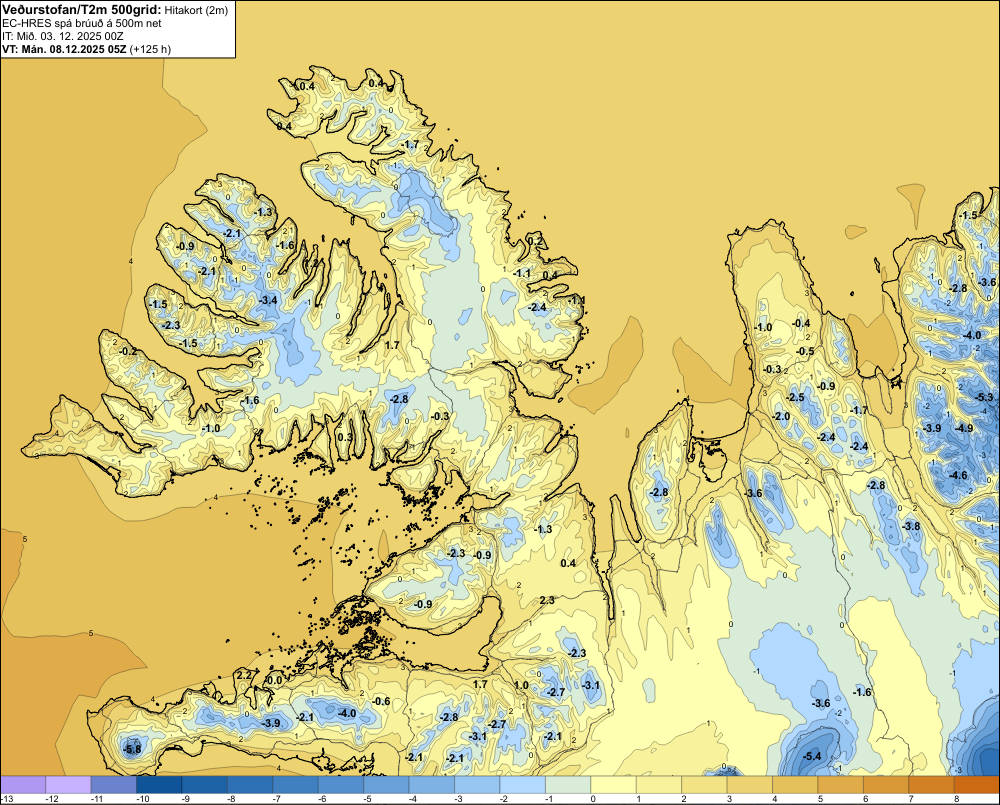Viewport: 1000px width, 805px height.
Task: Click the legend swatch between 2 and 3
Action: click(704, 785)
